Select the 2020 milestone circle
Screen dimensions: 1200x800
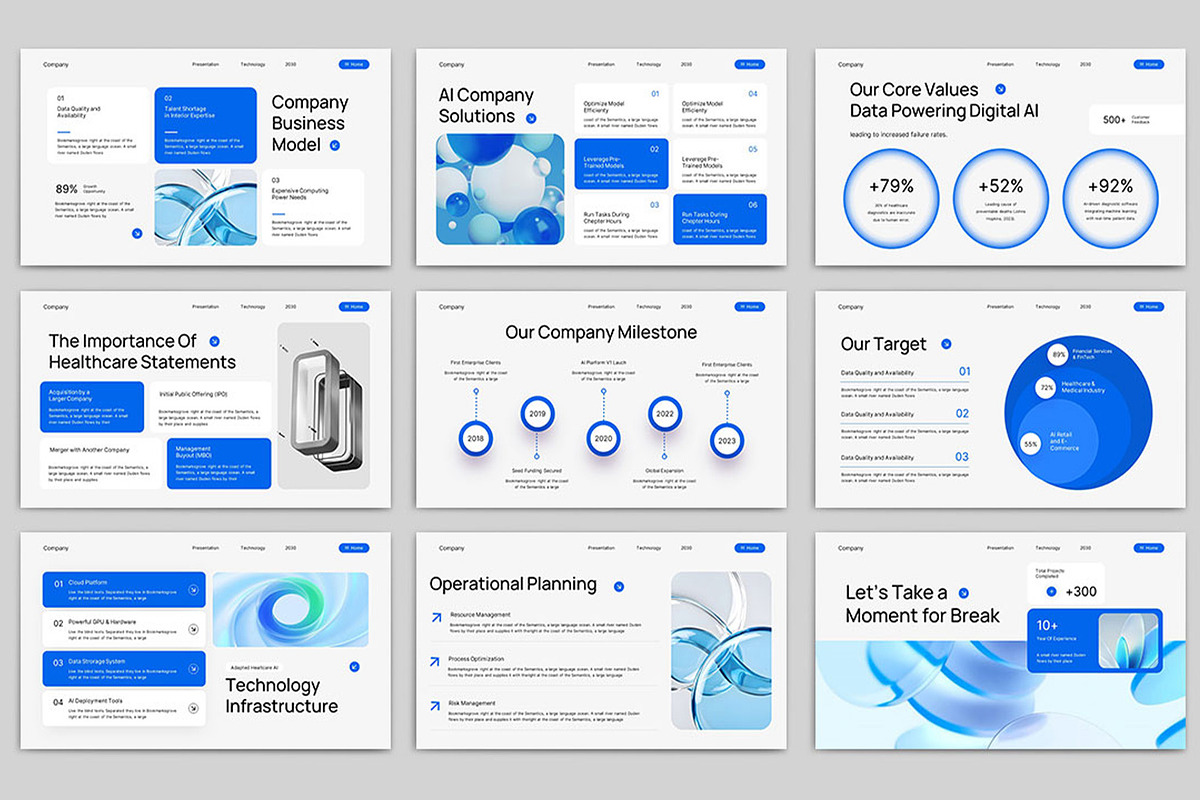tap(603, 438)
